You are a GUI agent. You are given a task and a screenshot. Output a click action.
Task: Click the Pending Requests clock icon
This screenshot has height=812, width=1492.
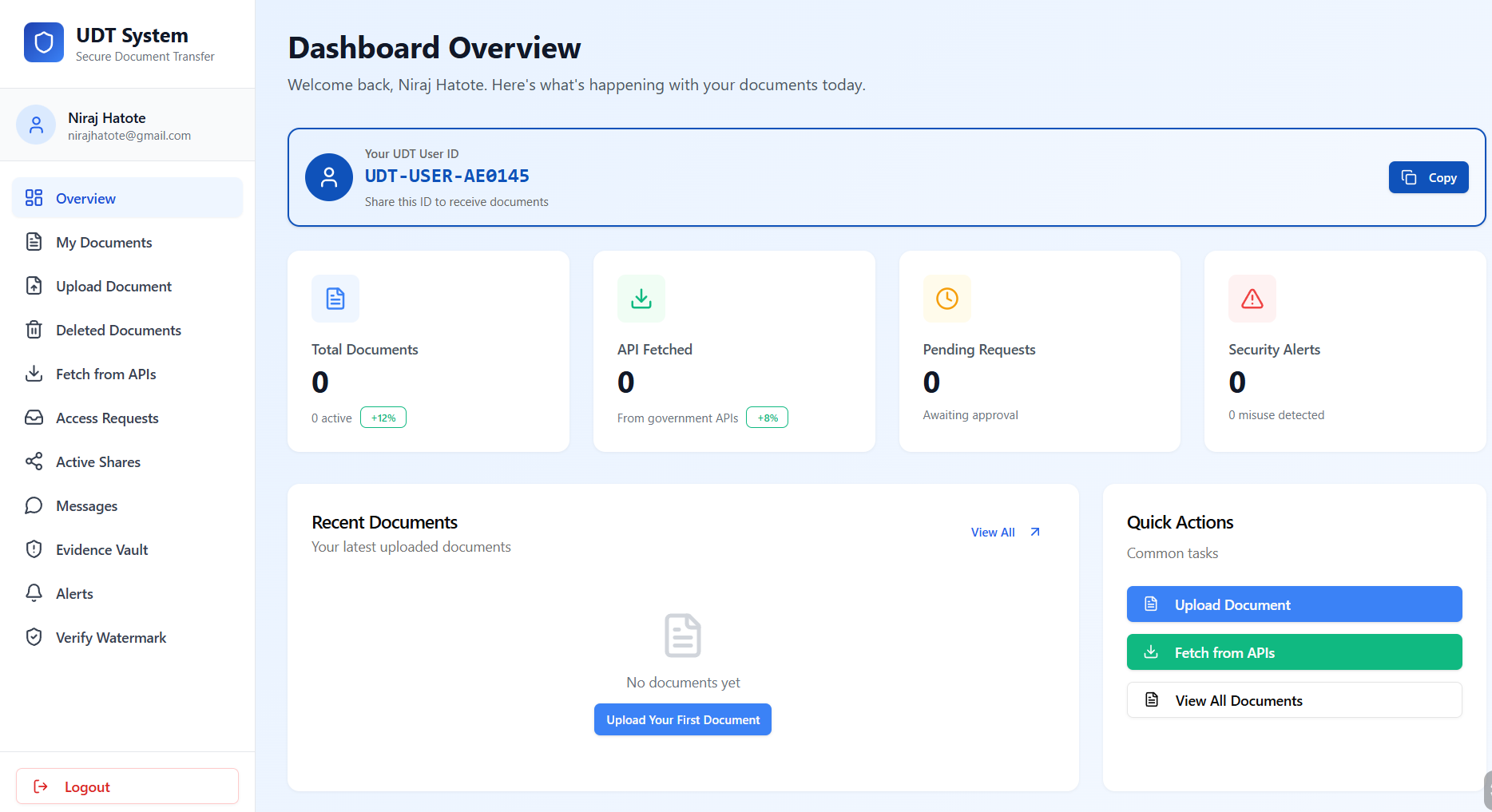946,299
